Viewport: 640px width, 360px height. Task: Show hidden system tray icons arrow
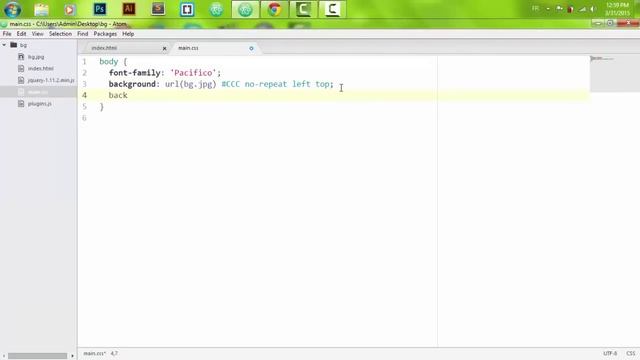coord(548,9)
